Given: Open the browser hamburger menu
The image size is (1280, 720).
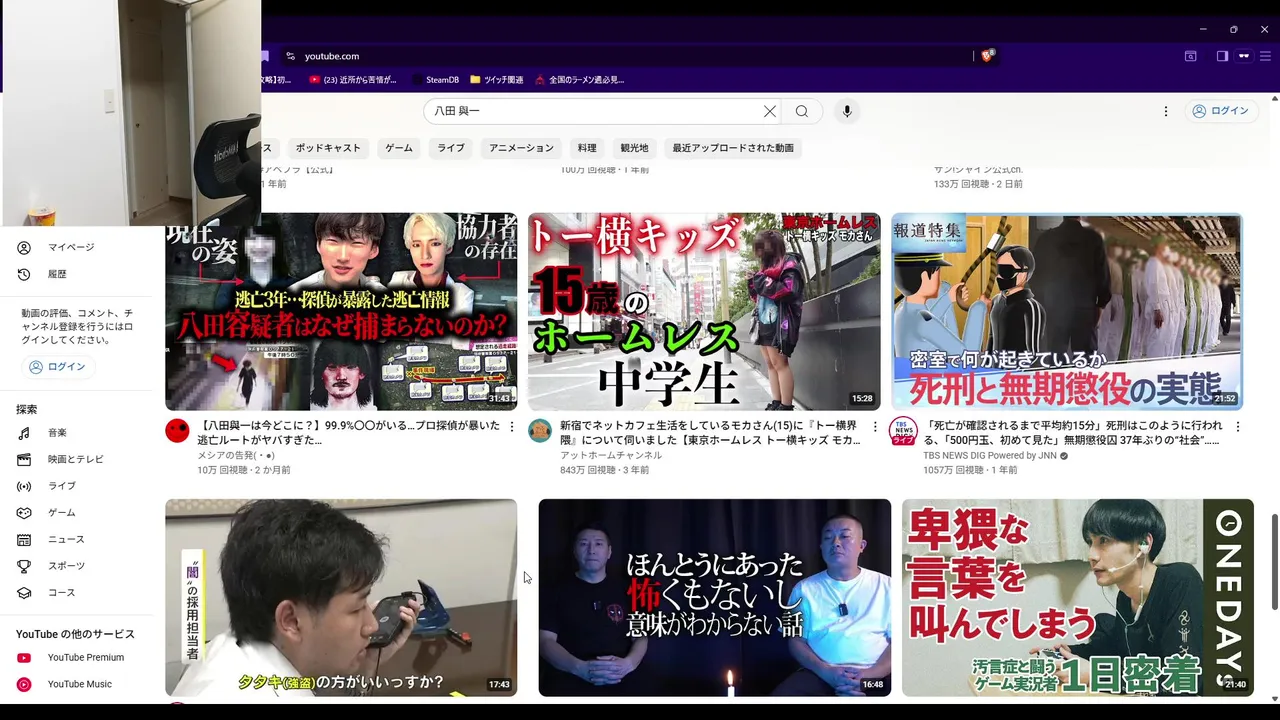Looking at the screenshot, I should 1264,56.
